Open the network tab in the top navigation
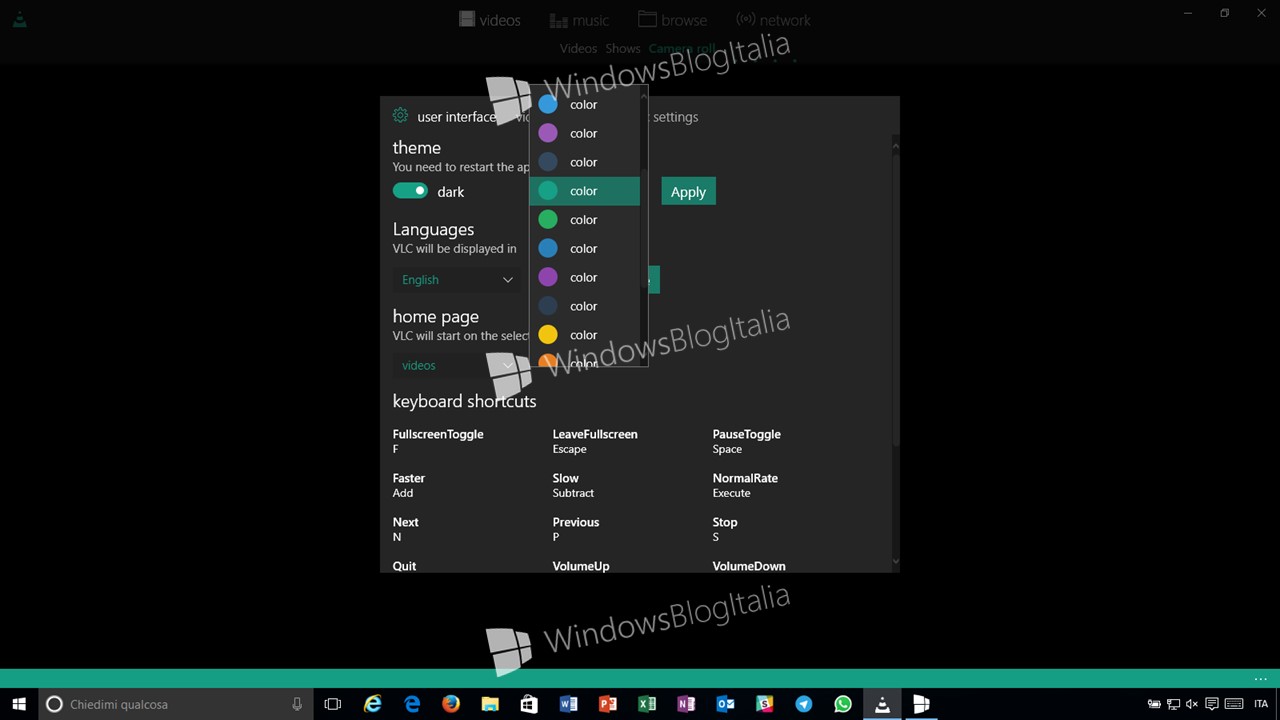 (x=773, y=20)
